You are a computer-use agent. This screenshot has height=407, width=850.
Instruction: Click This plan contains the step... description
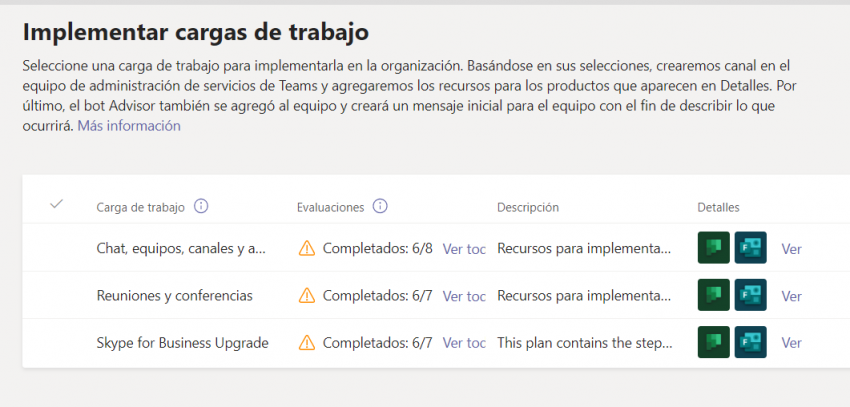[585, 343]
